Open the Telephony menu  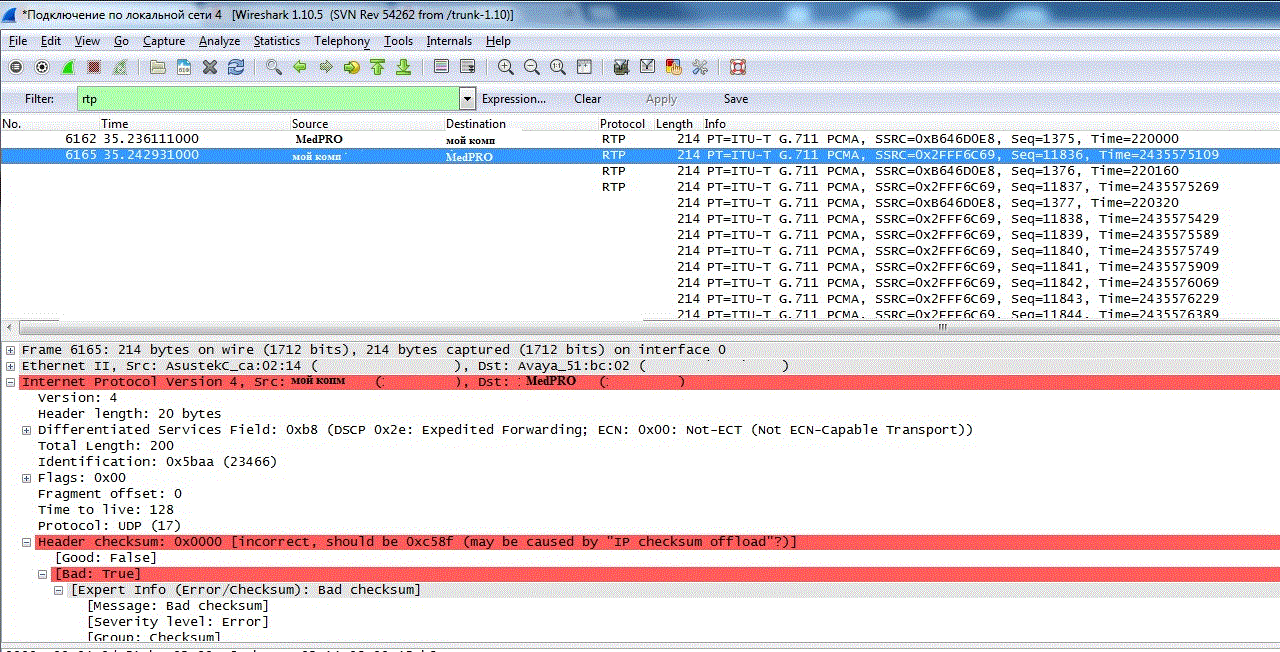342,41
